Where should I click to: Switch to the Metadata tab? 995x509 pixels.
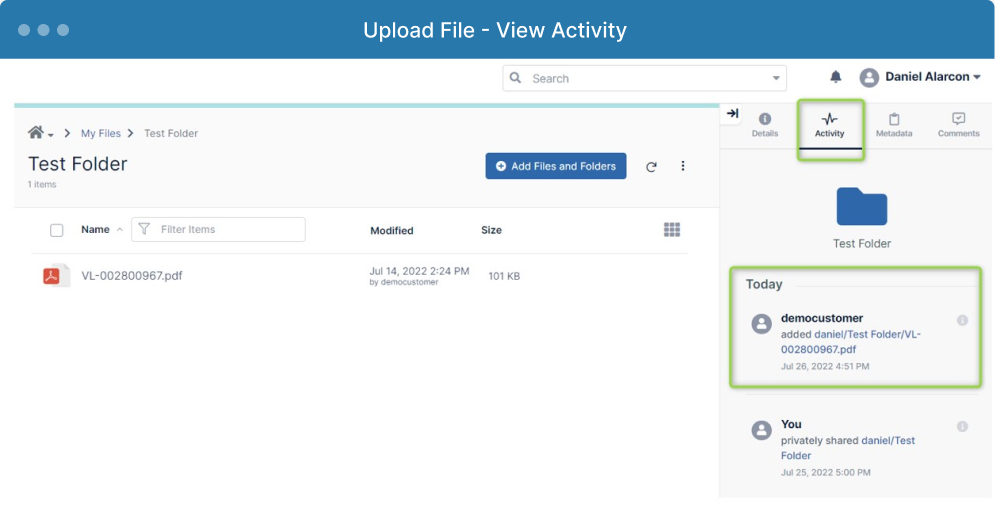click(894, 125)
